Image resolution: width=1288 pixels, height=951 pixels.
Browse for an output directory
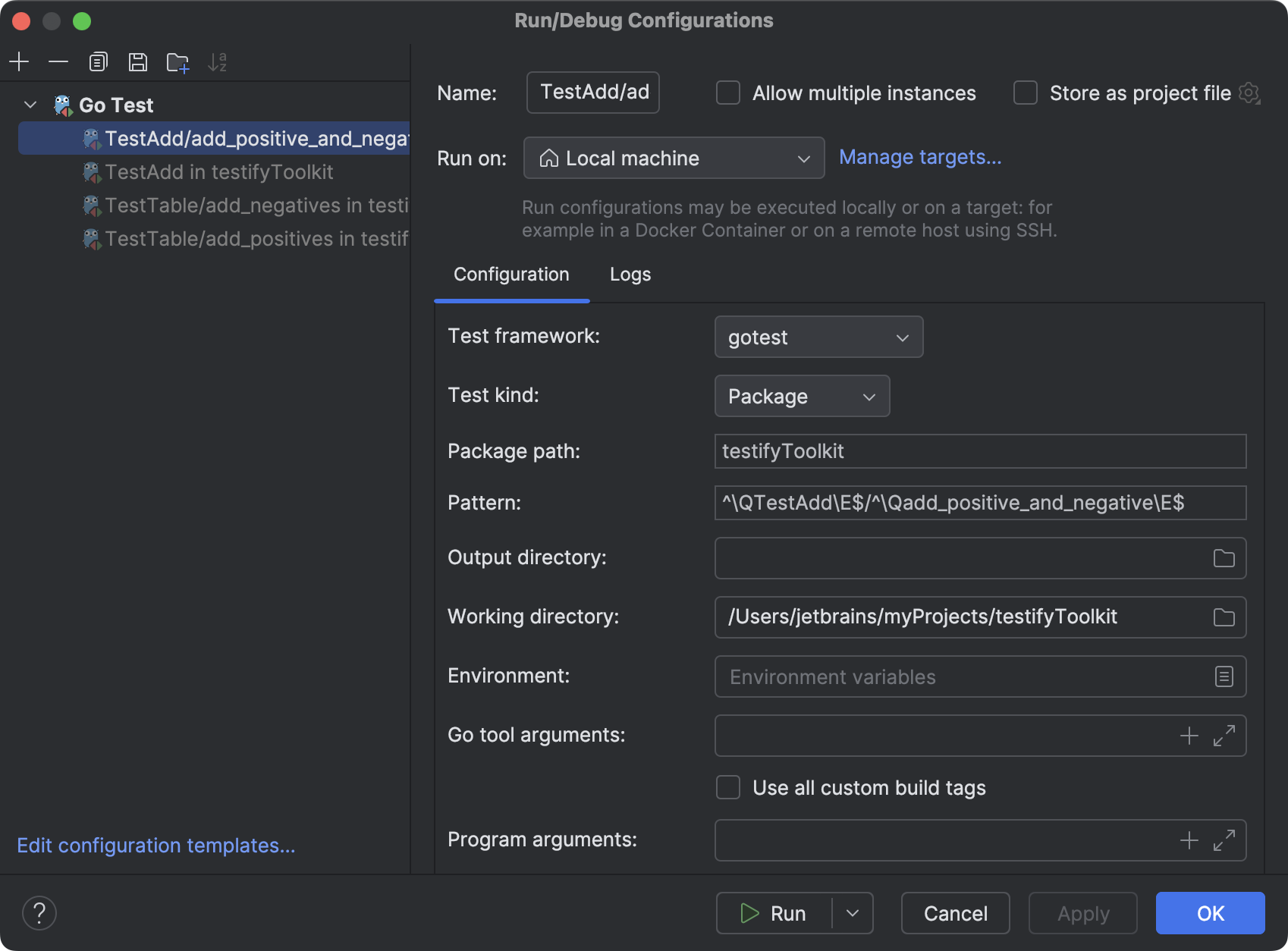[x=1224, y=558]
